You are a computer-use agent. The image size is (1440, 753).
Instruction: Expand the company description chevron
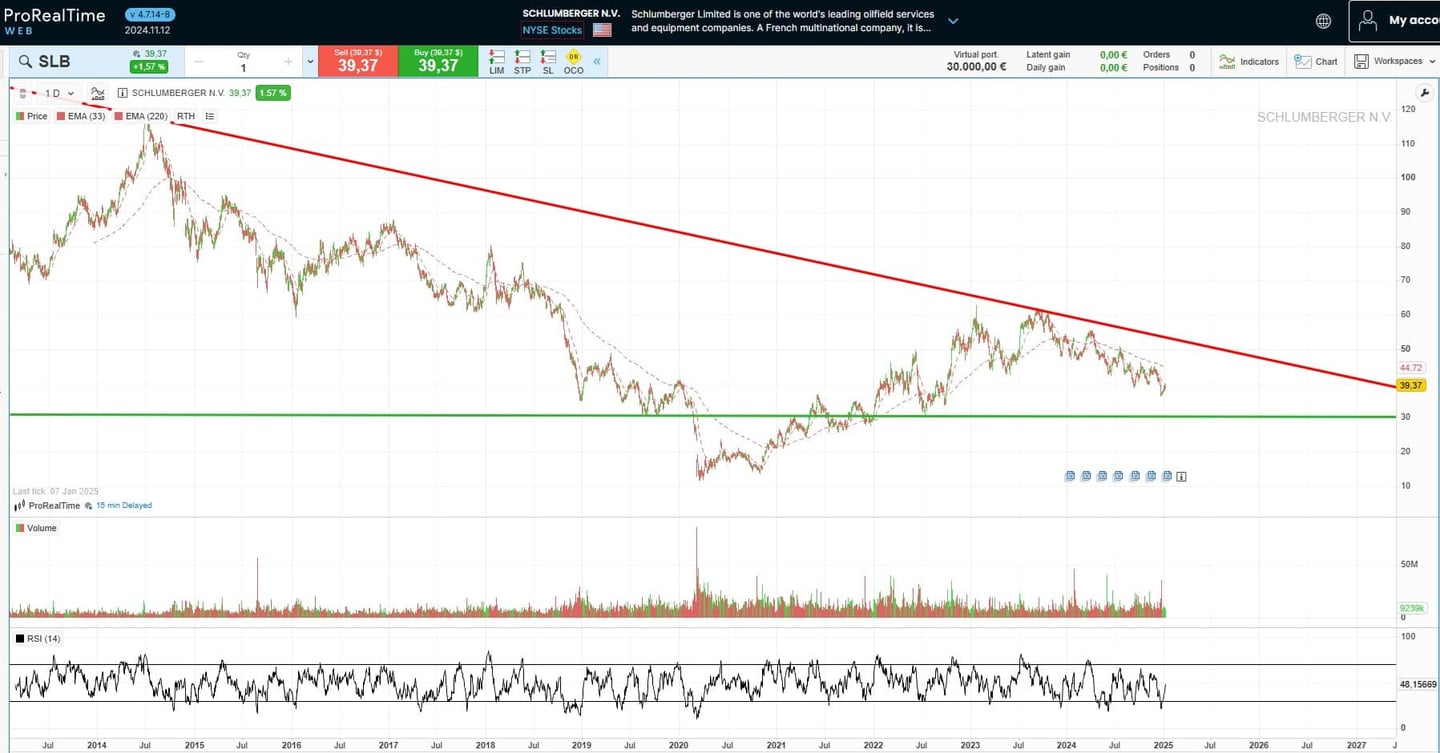[x=953, y=20]
